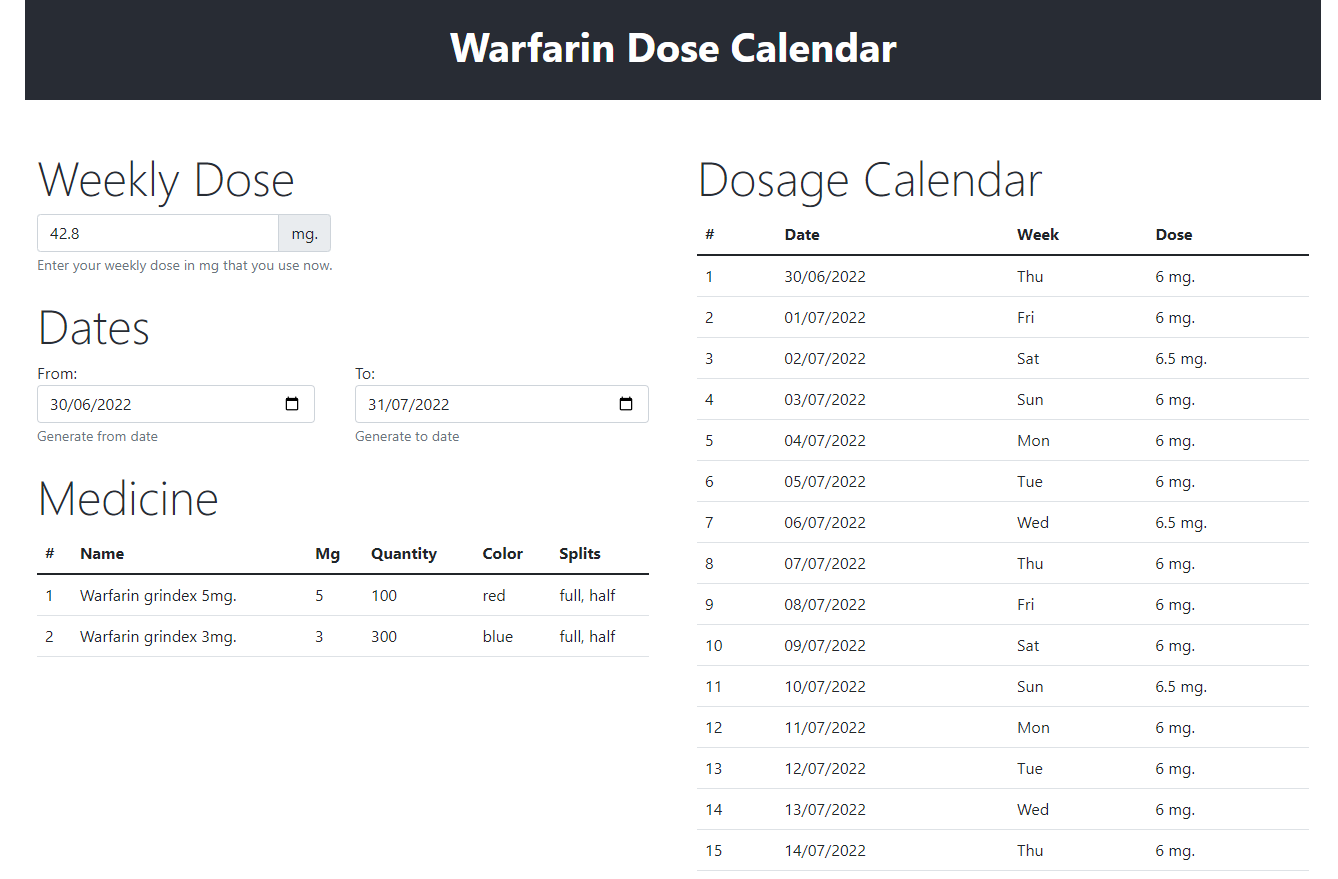Click the Week column header in Dosage Calendar
Image resolution: width=1338 pixels, height=879 pixels.
pyautogui.click(x=1038, y=235)
